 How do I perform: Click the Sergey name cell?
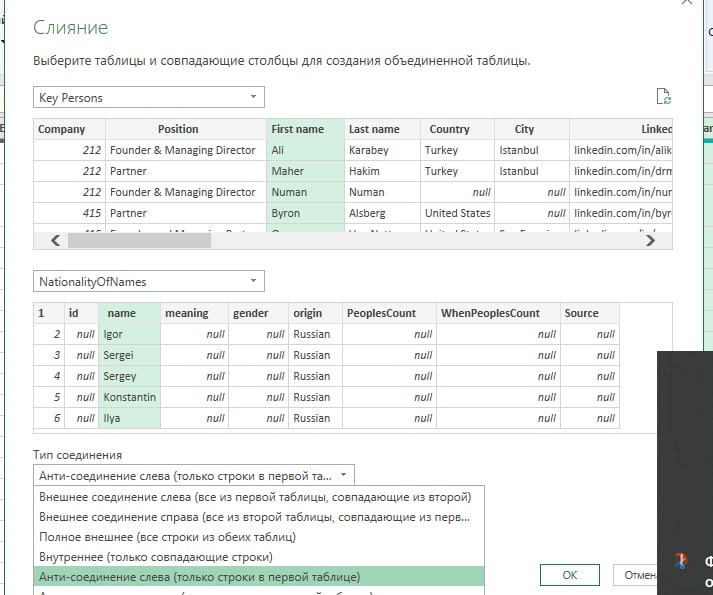point(130,376)
